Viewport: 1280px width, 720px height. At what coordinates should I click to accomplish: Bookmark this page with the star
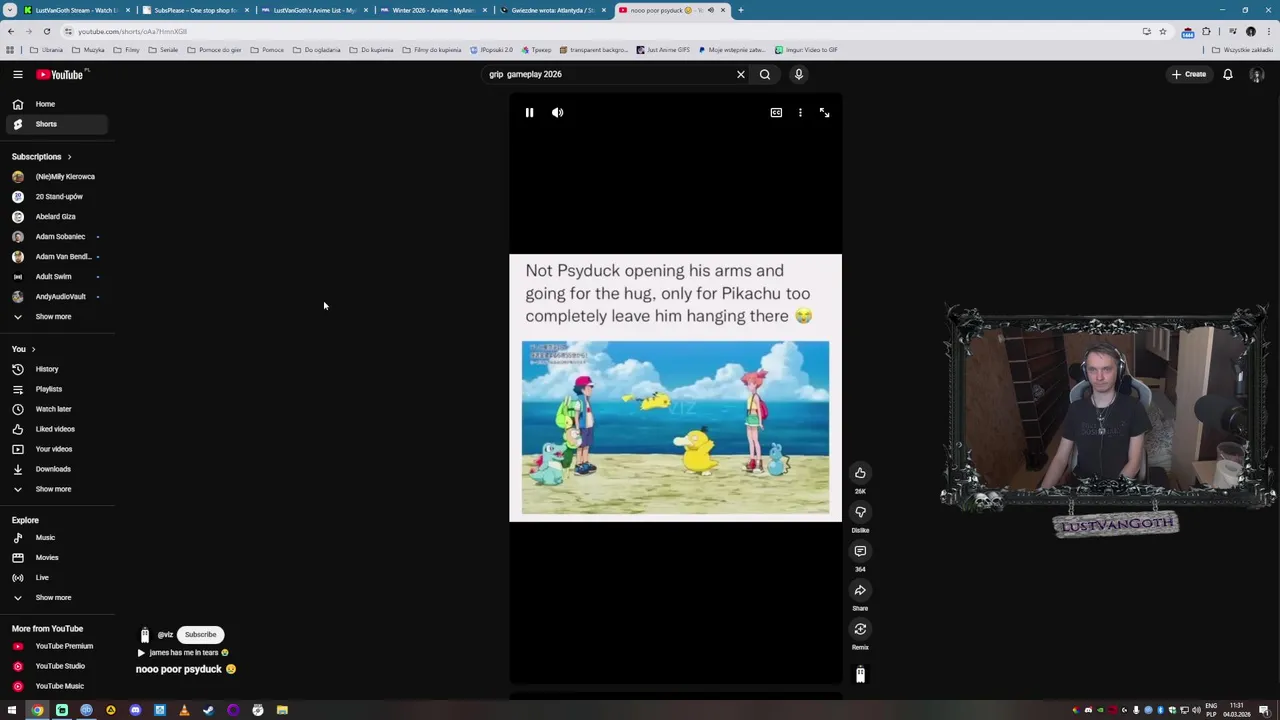[x=1162, y=31]
